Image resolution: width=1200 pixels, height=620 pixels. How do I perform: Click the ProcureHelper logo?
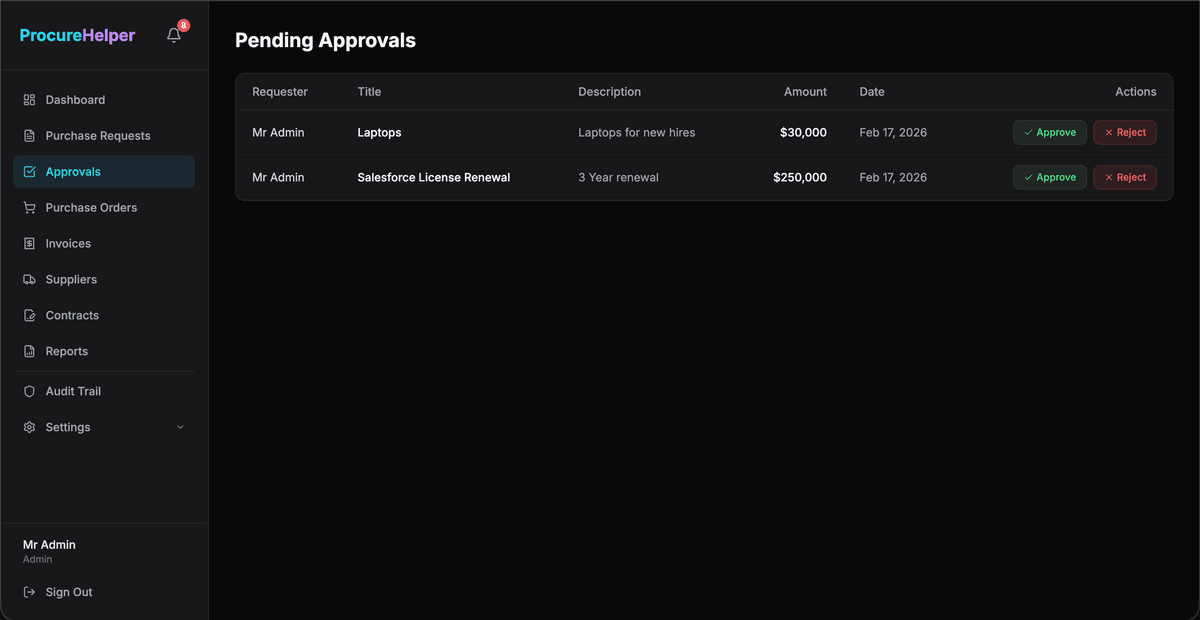pyautogui.click(x=77, y=34)
